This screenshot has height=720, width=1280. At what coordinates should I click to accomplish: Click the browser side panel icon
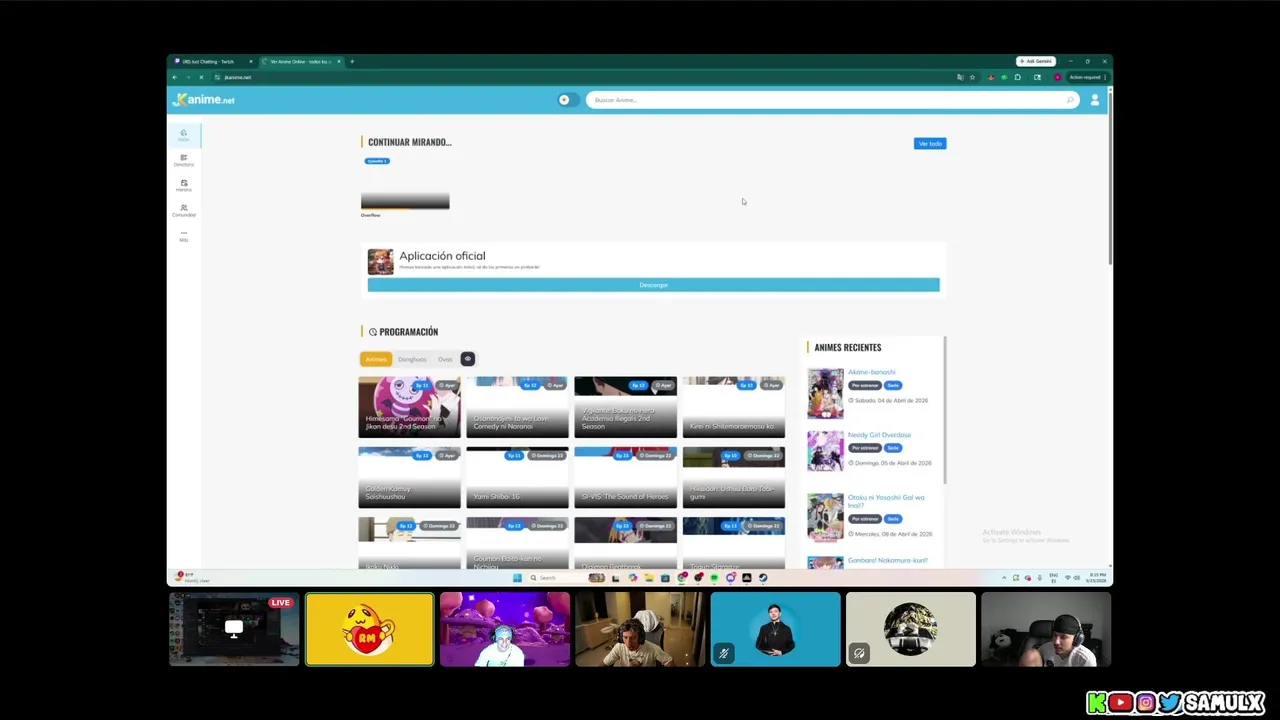point(1037,77)
